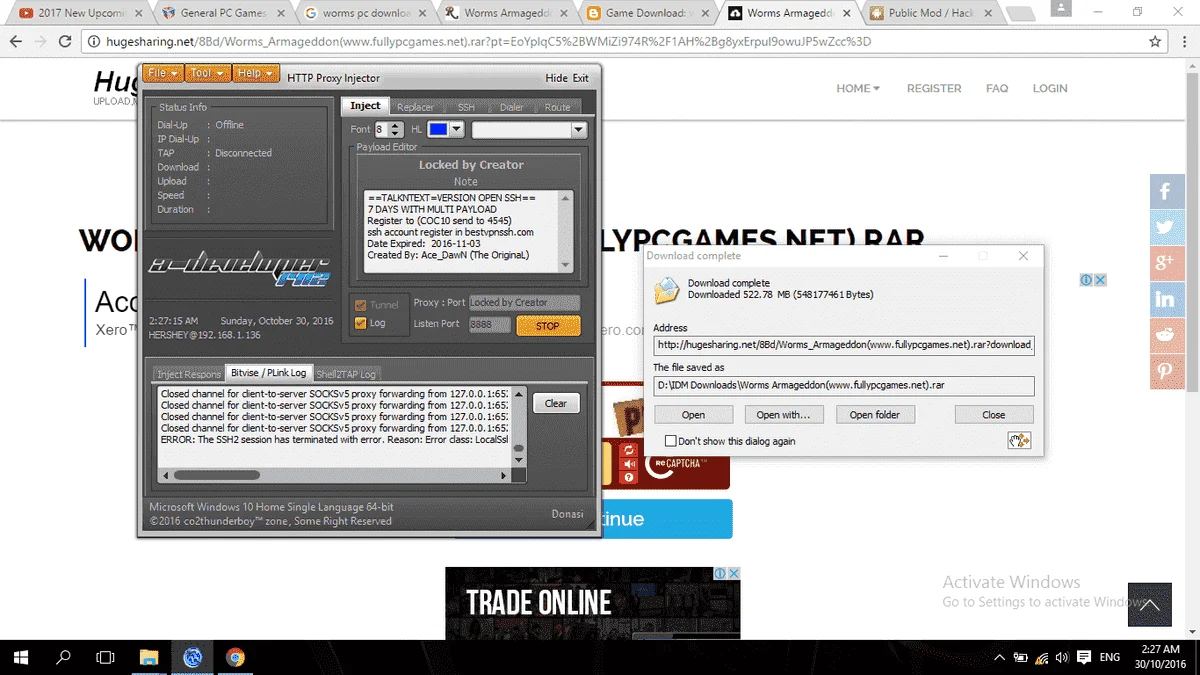The width and height of the screenshot is (1200, 675).
Task: Open Windows Start menu
Action: [x=21, y=657]
